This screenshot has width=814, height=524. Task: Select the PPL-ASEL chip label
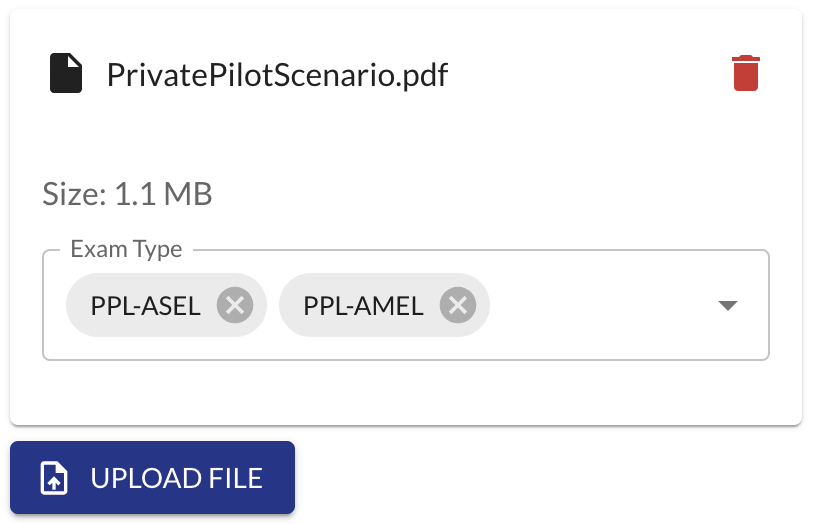tap(147, 305)
